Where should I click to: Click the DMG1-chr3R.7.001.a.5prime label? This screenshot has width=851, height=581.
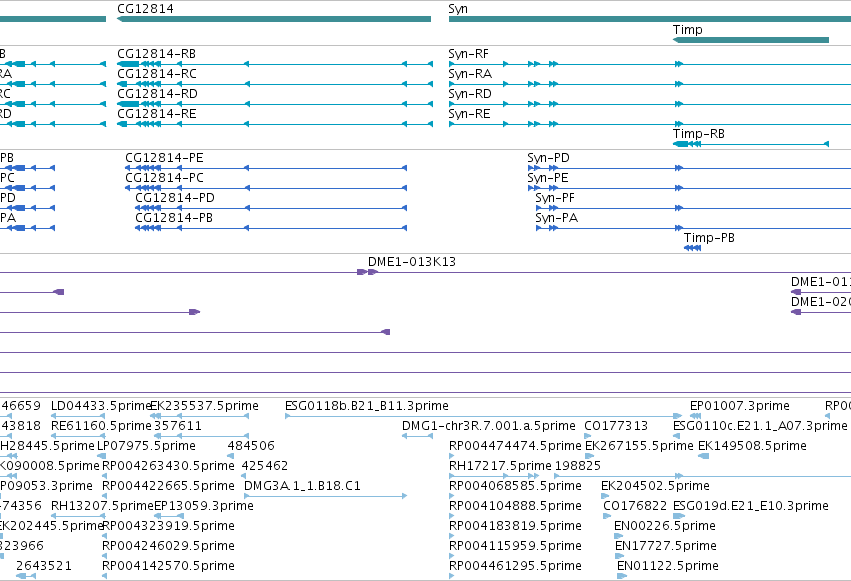pos(488,426)
